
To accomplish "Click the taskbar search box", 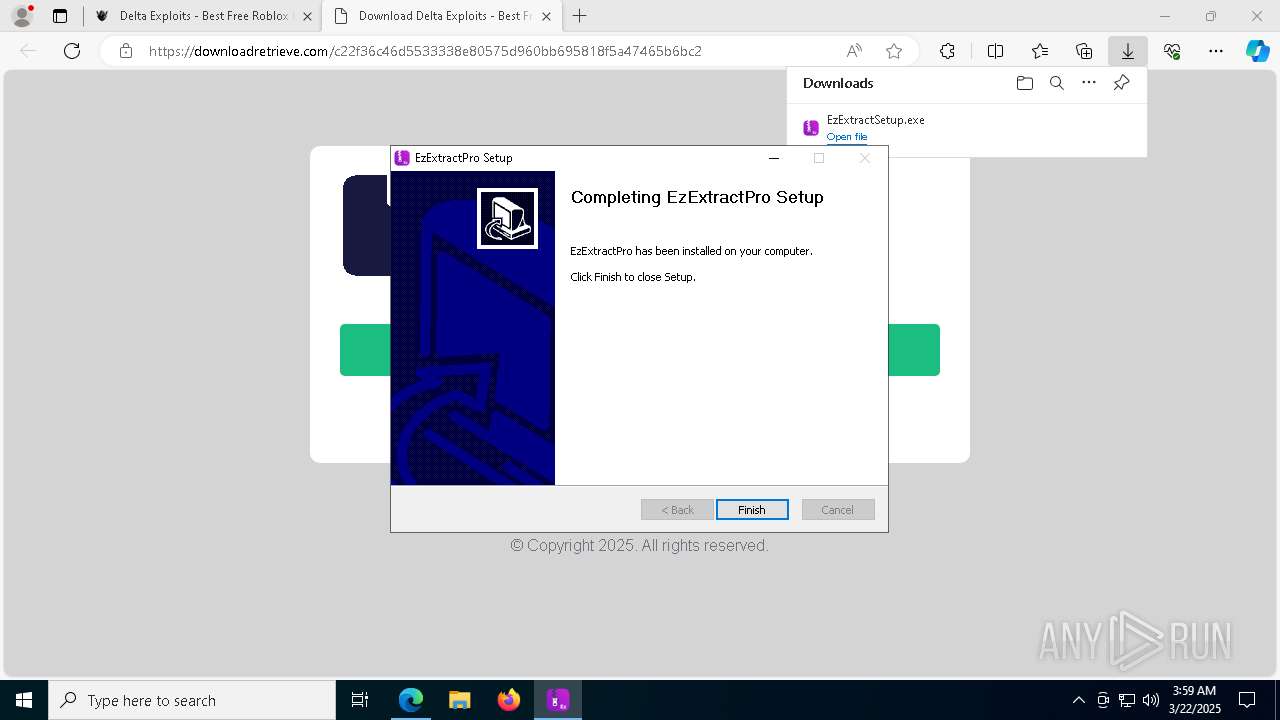I will click(192, 700).
